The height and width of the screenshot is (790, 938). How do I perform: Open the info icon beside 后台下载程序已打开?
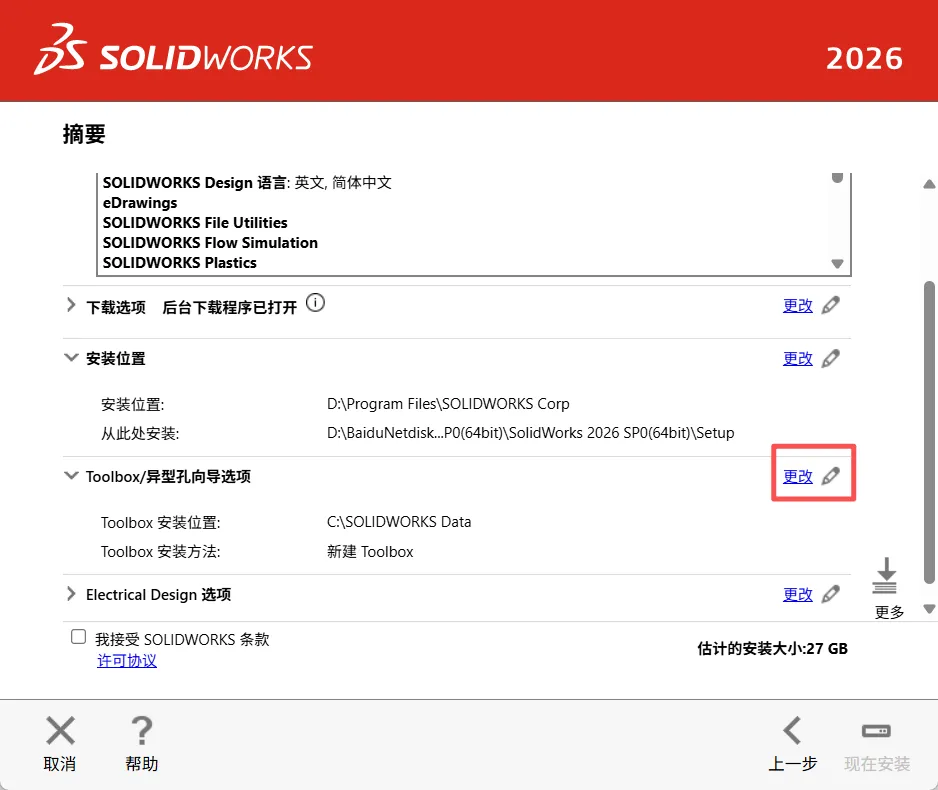315,303
